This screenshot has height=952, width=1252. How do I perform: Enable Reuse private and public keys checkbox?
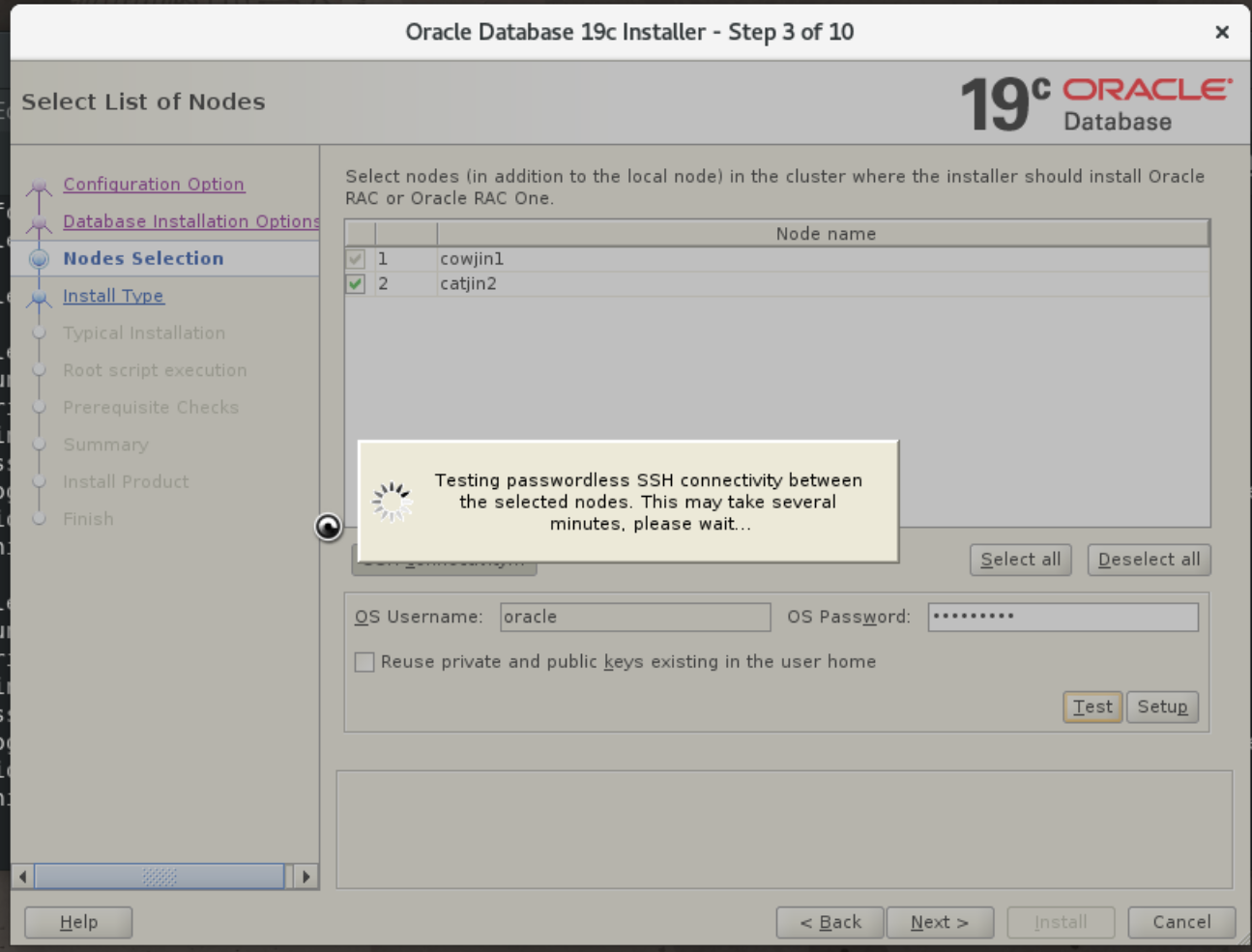[x=364, y=662]
